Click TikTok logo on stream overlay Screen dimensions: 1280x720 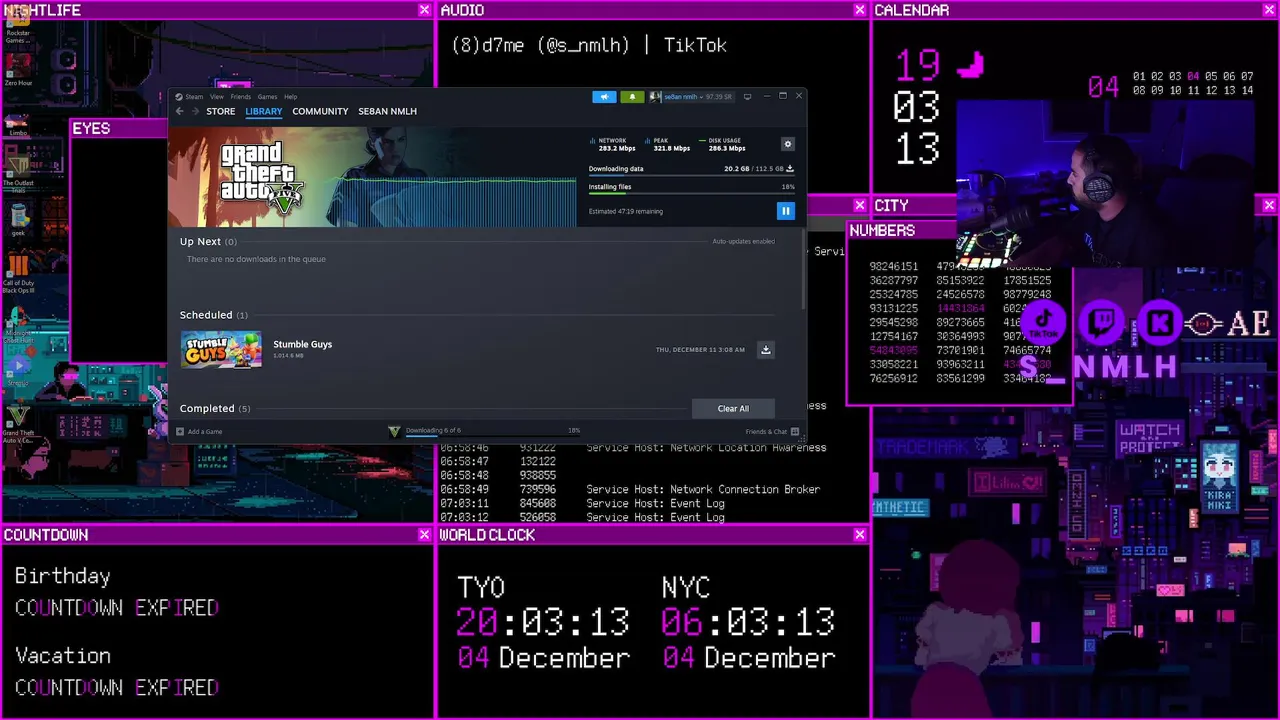click(x=1044, y=323)
